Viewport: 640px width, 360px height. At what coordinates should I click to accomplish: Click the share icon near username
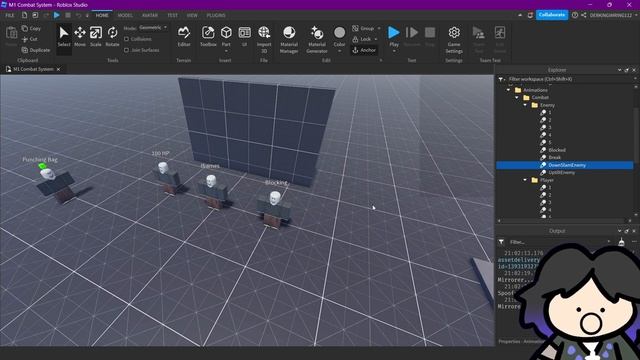pyautogui.click(x=584, y=15)
